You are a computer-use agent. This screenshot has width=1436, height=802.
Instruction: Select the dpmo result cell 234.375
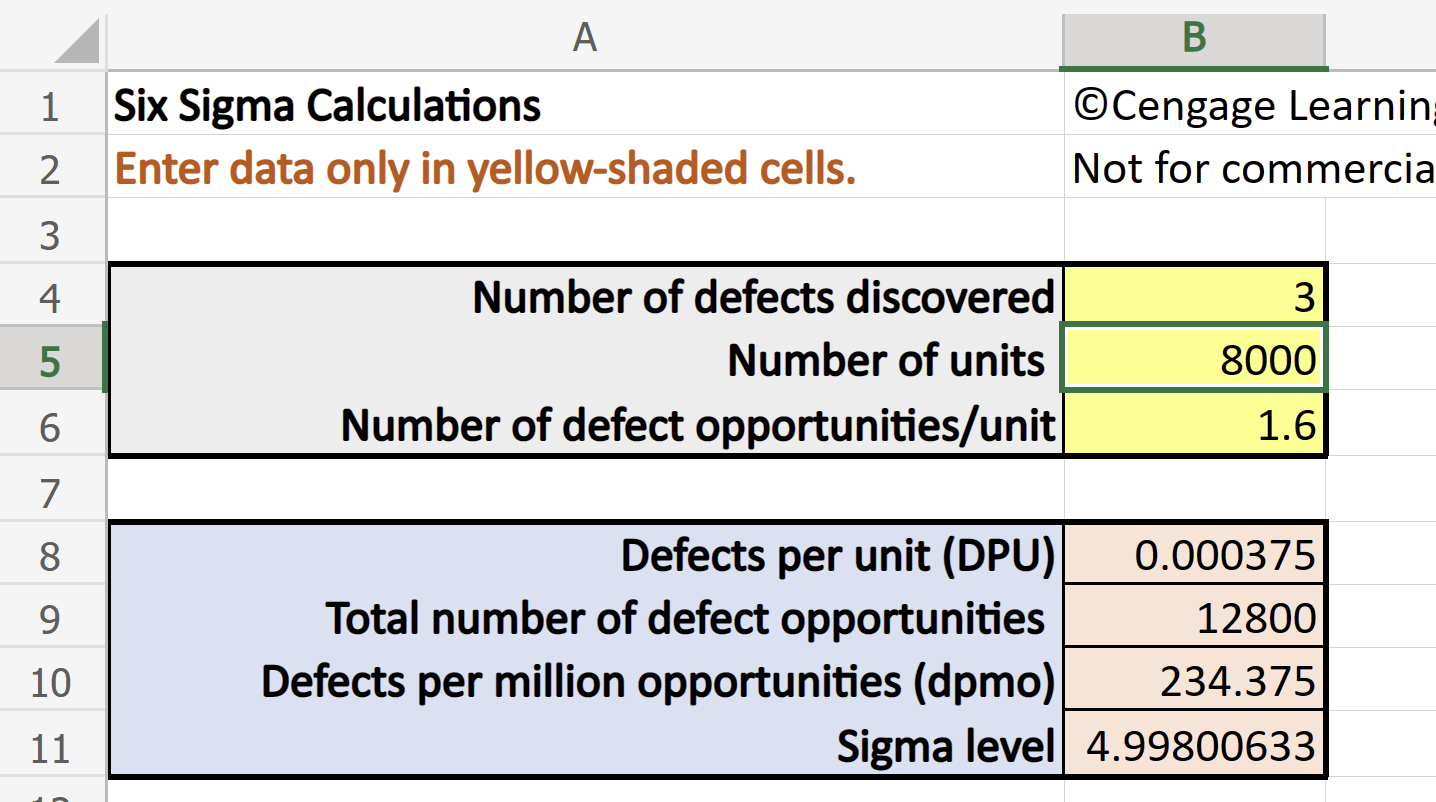[x=1196, y=683]
